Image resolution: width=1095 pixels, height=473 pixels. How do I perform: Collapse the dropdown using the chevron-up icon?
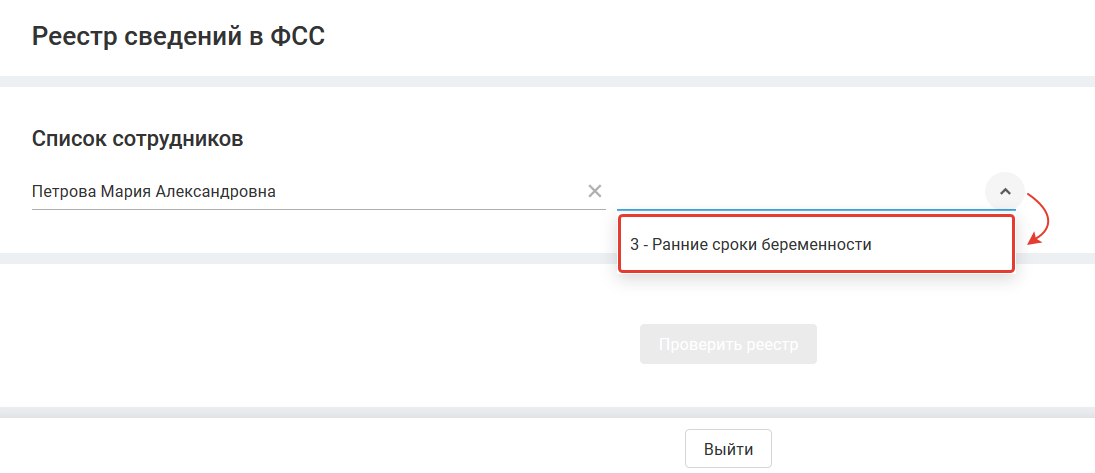coord(1005,191)
